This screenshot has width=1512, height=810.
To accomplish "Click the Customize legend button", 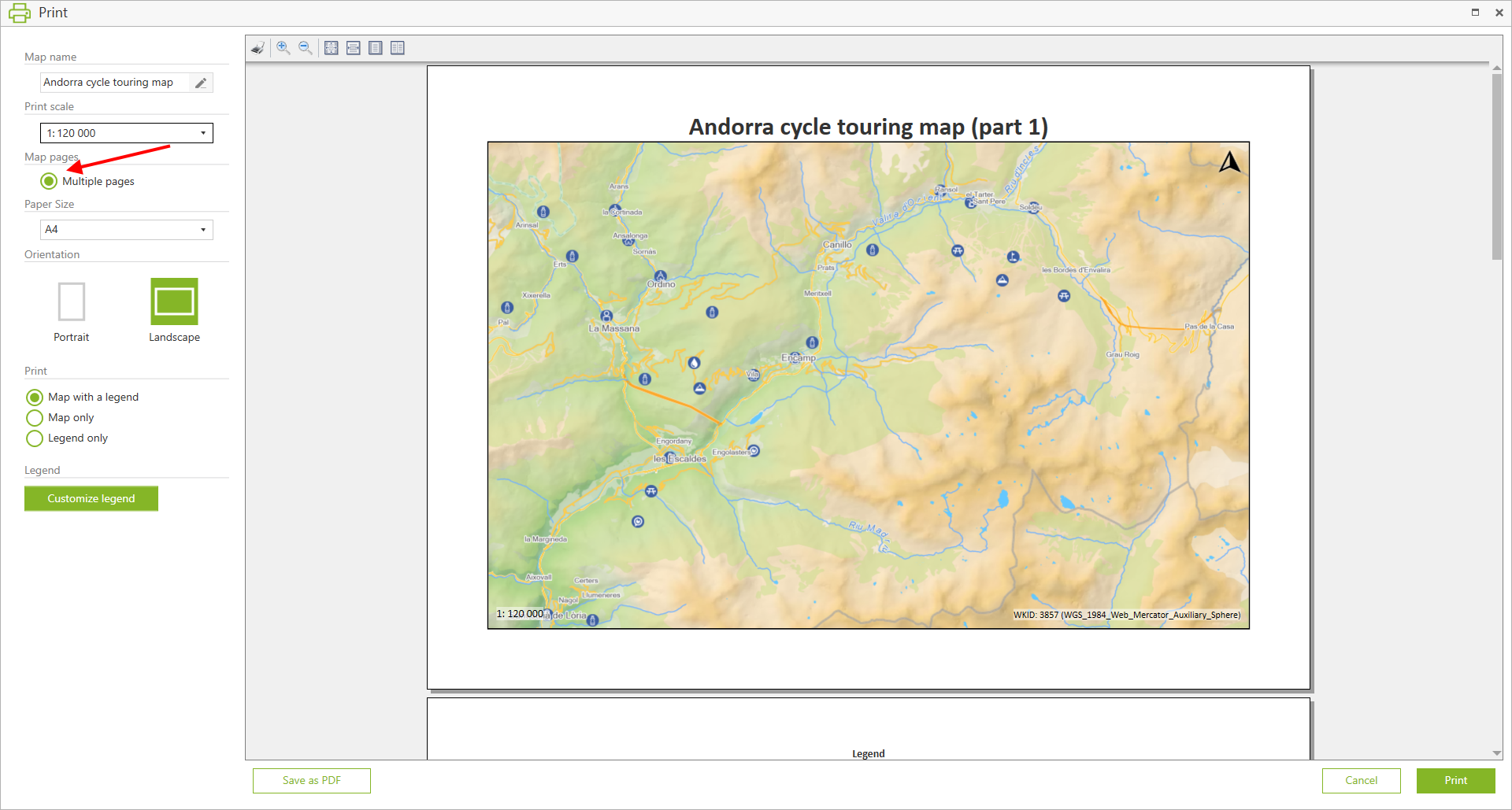I will pos(91,498).
